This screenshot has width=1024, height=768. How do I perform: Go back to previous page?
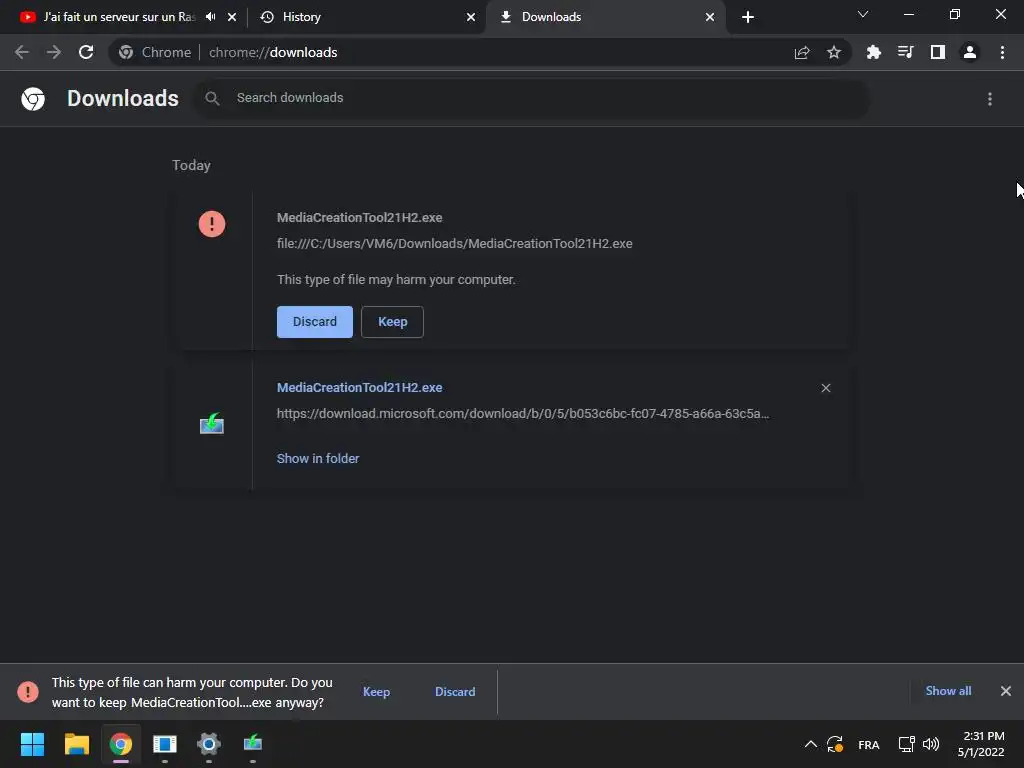[22, 52]
